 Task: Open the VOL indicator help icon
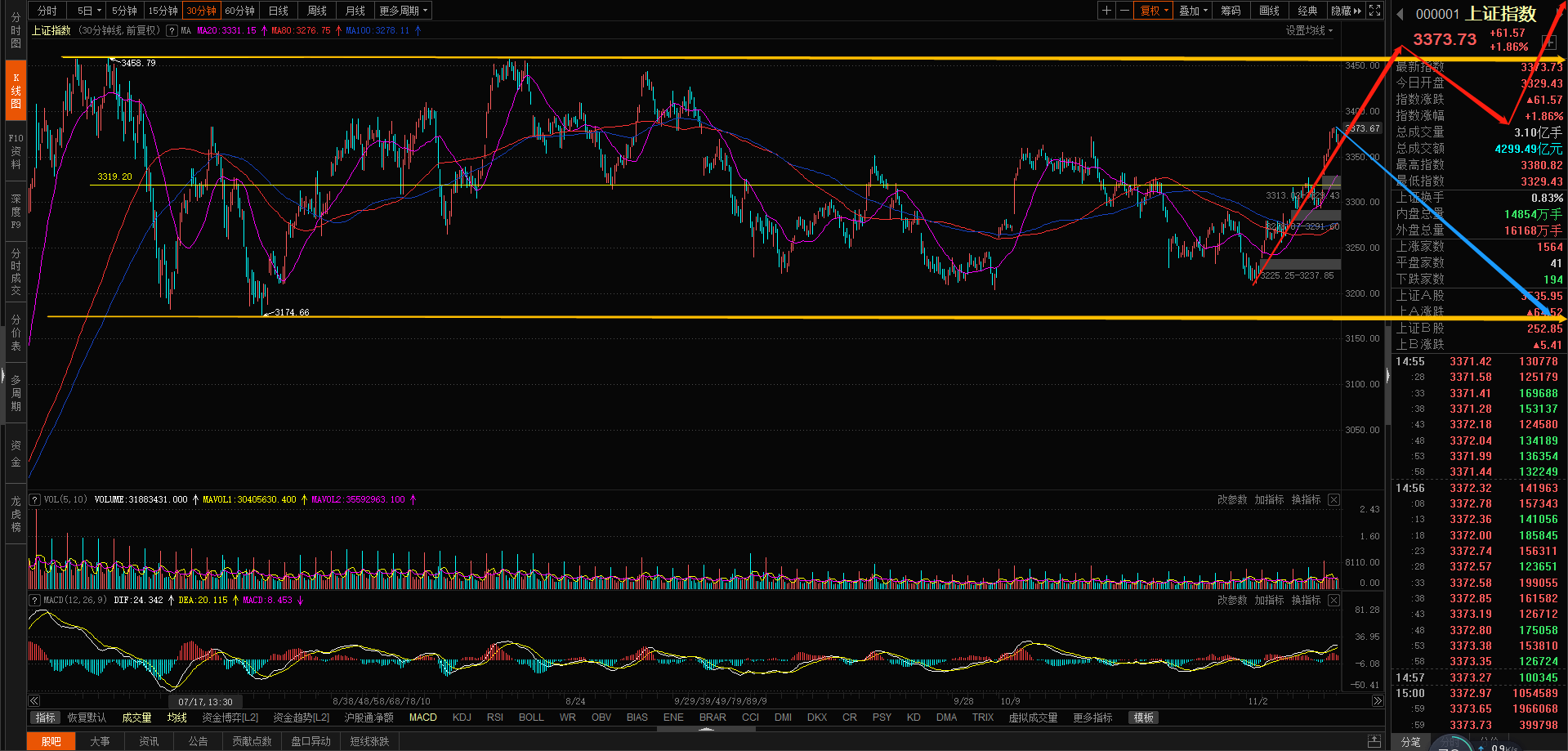tap(34, 499)
